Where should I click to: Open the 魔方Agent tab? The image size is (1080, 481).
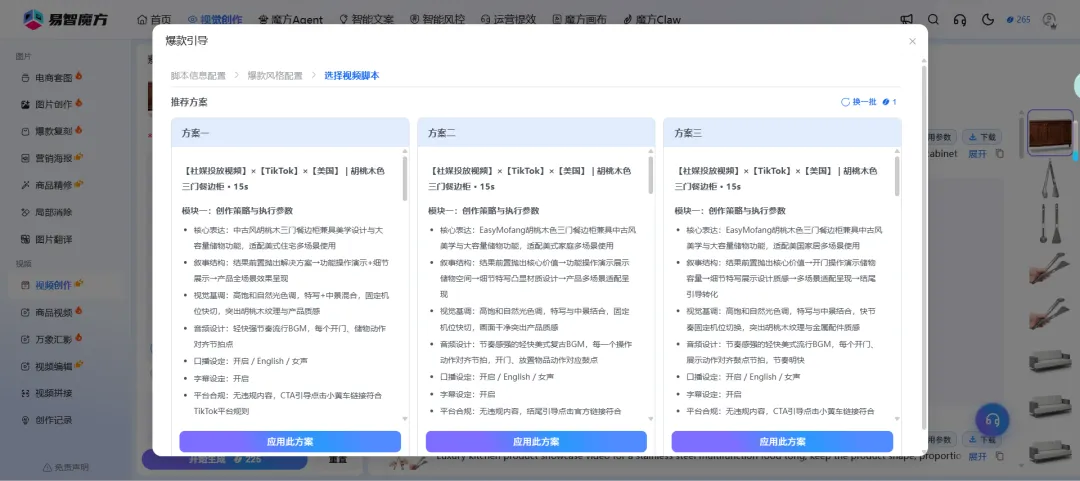tap(290, 19)
